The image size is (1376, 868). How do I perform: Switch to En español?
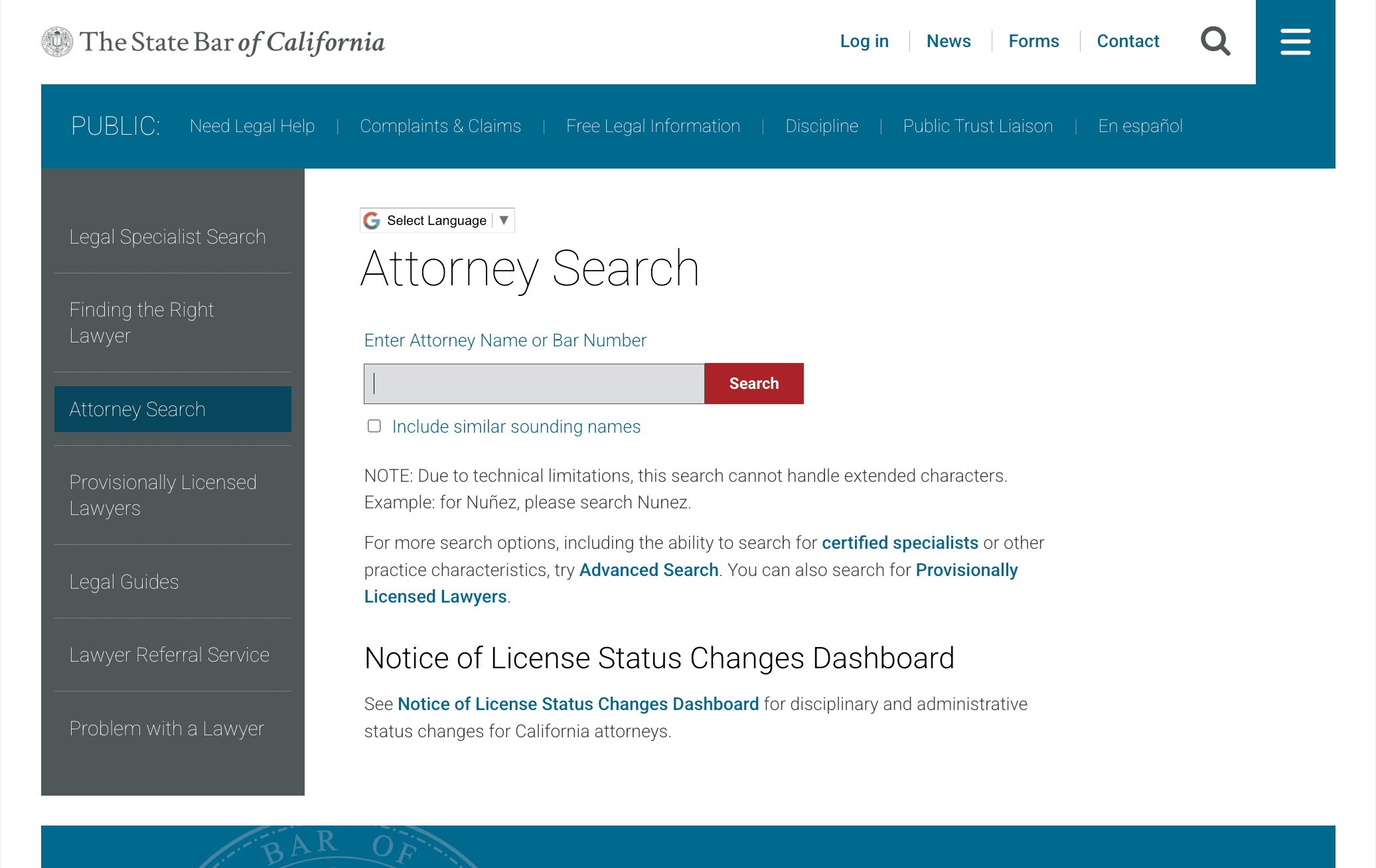click(x=1140, y=126)
